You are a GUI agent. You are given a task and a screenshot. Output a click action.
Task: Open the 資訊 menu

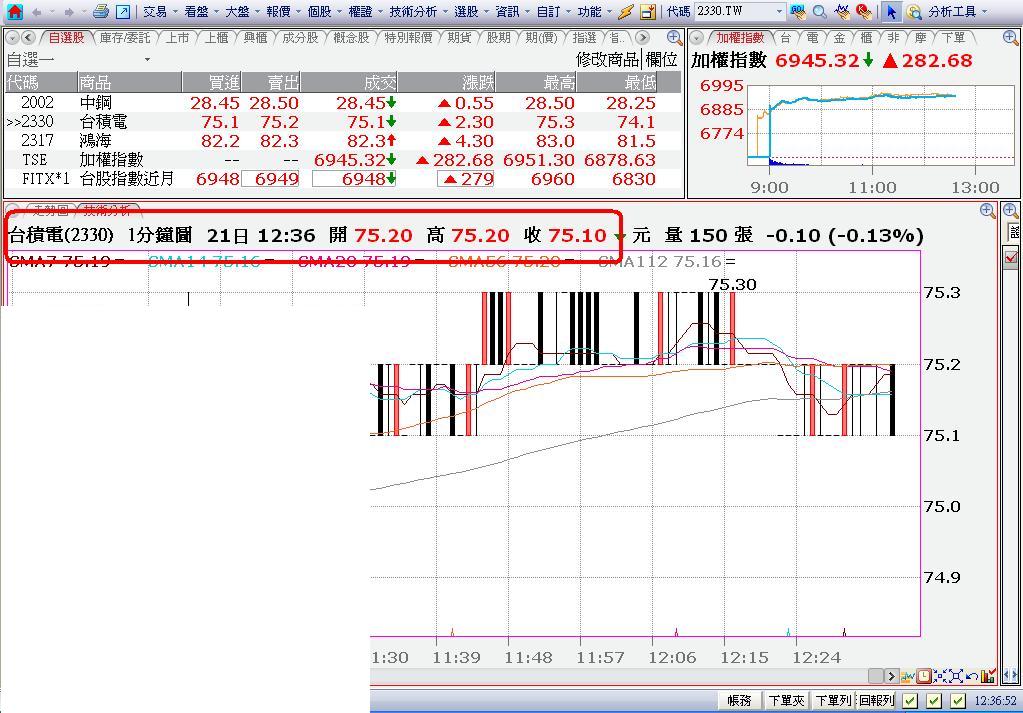(507, 12)
